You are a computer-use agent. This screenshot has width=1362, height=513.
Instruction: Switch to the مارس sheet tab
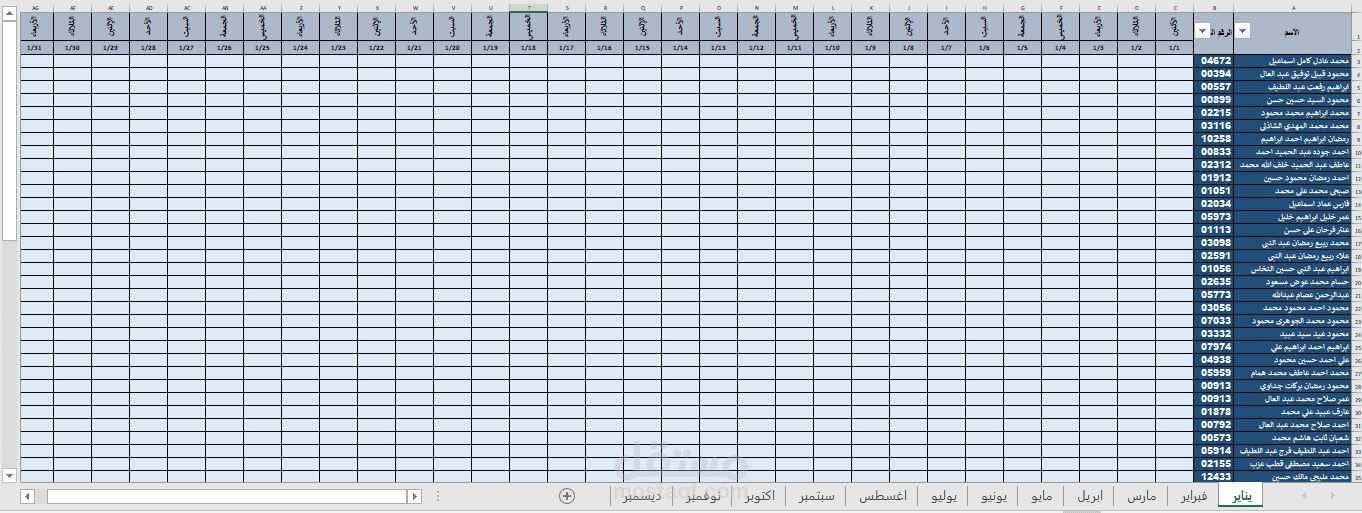(x=1141, y=497)
